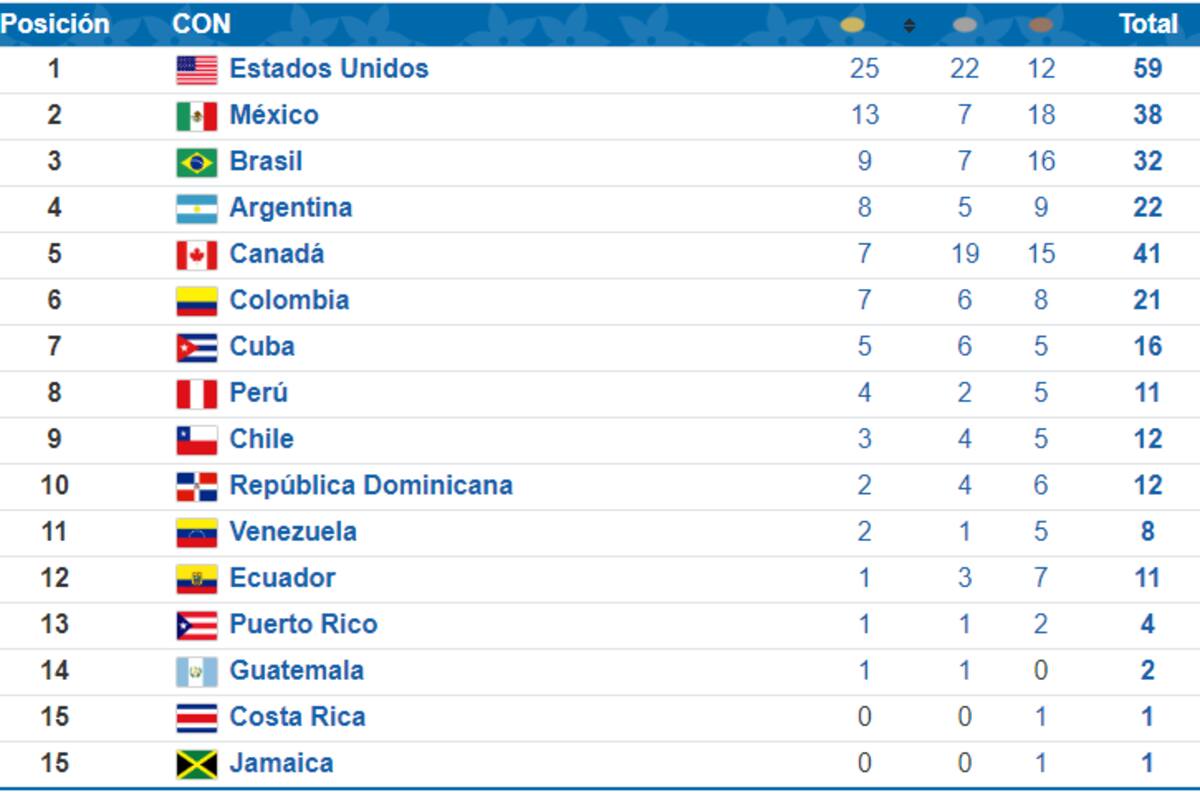Click the Cuba flag icon
1200x792 pixels.
[196, 347]
